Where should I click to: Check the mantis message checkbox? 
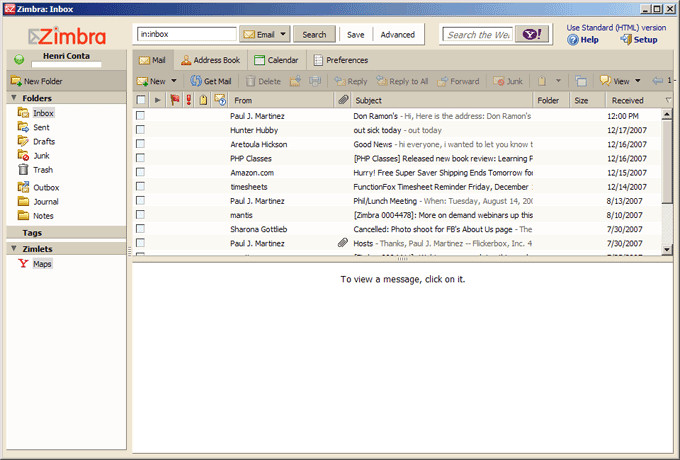click(x=140, y=215)
